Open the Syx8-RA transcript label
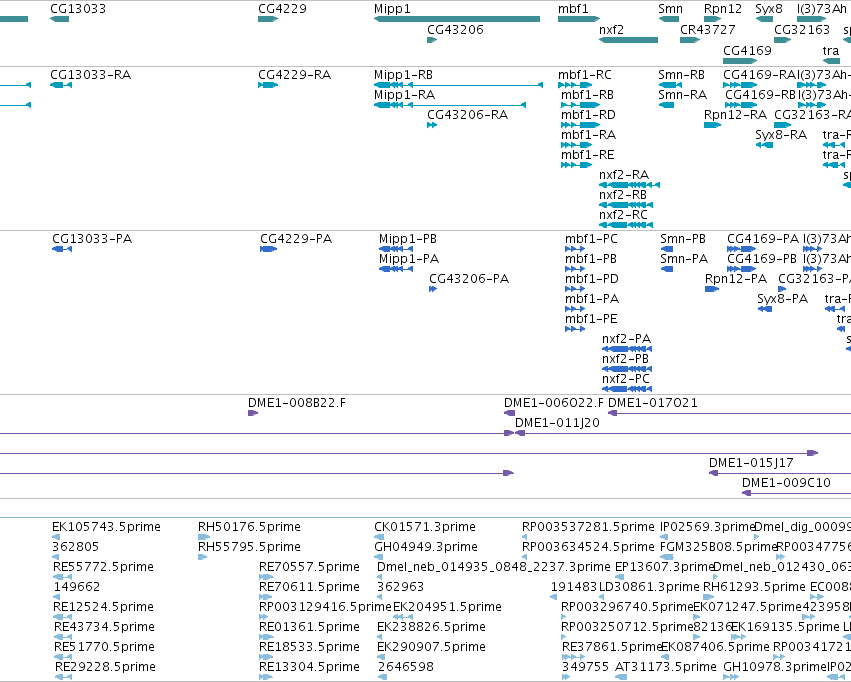This screenshot has height=682, width=851. tap(781, 135)
